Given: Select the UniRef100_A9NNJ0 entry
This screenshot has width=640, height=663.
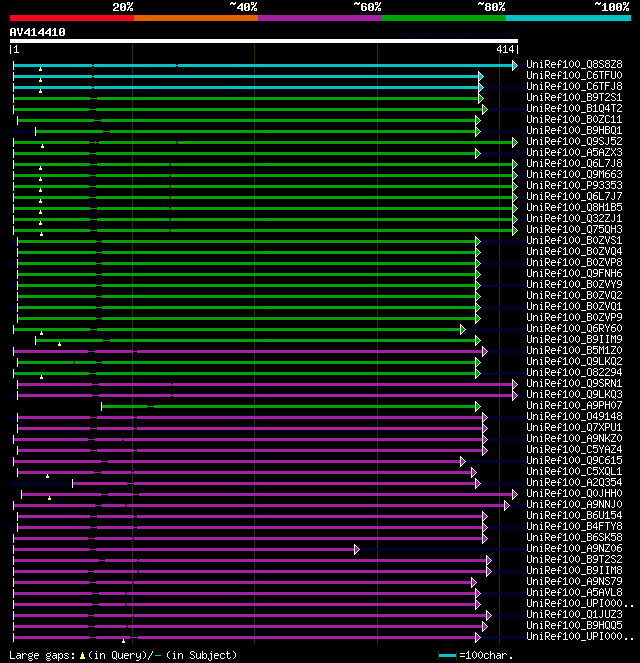Looking at the screenshot, I should pyautogui.click(x=574, y=504).
